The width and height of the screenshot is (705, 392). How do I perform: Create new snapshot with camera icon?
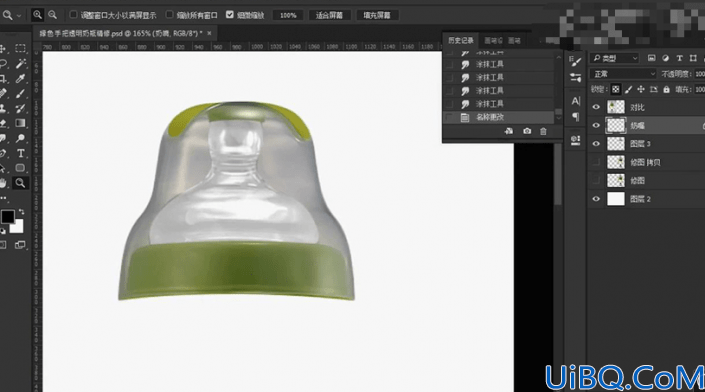[x=527, y=131]
